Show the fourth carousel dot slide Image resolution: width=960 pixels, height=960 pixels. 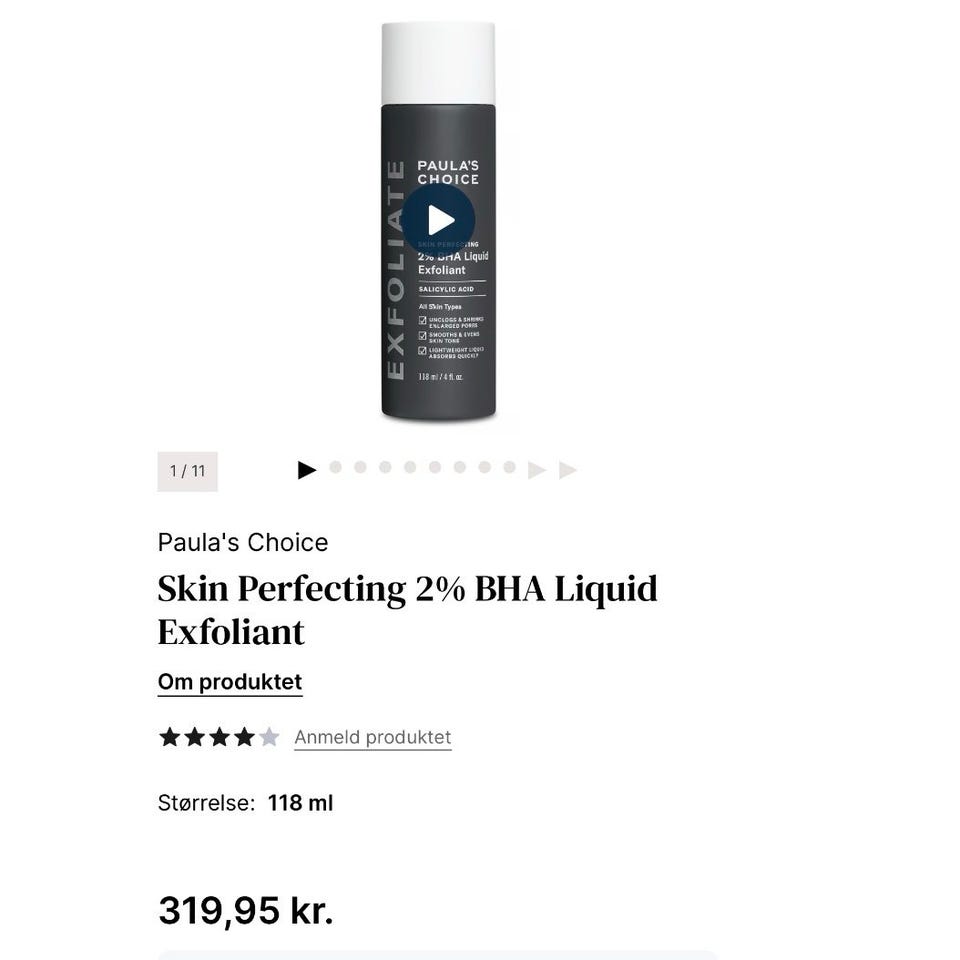pos(385,467)
